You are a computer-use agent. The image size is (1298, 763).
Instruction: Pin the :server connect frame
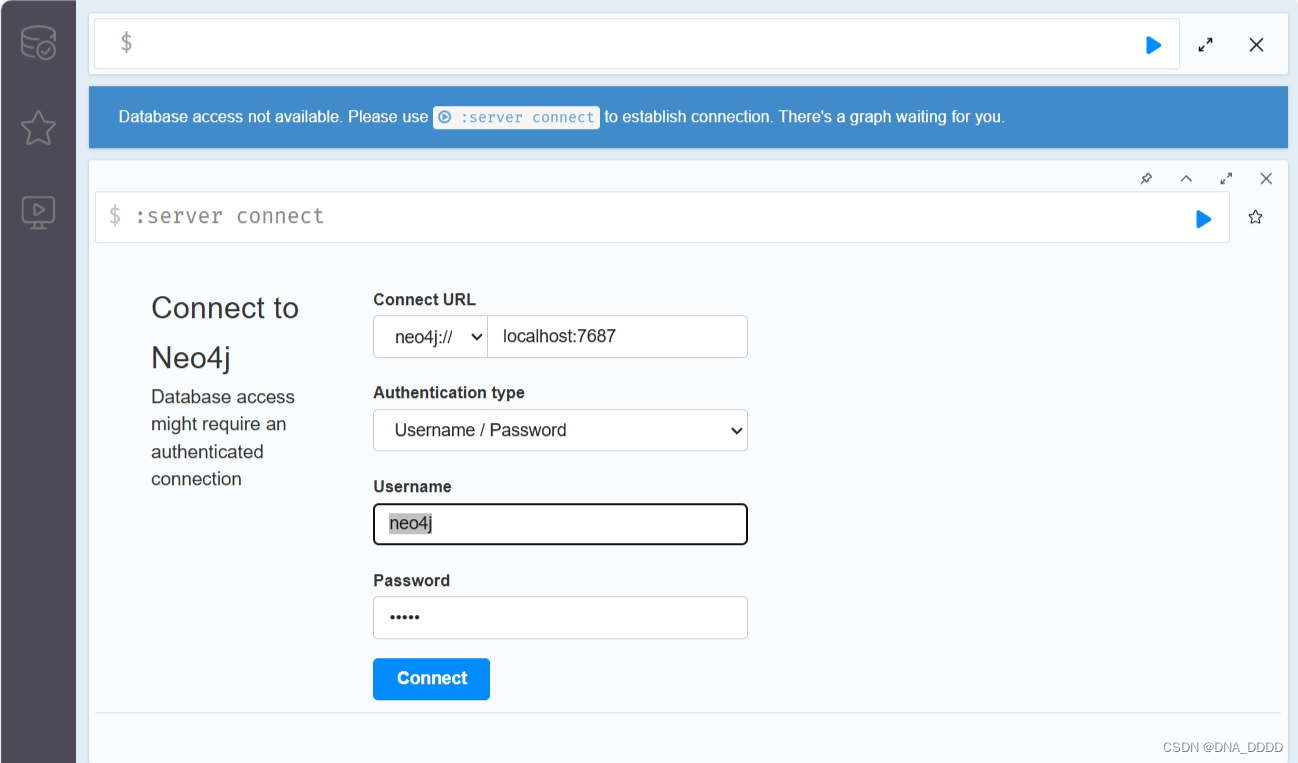pos(1146,178)
